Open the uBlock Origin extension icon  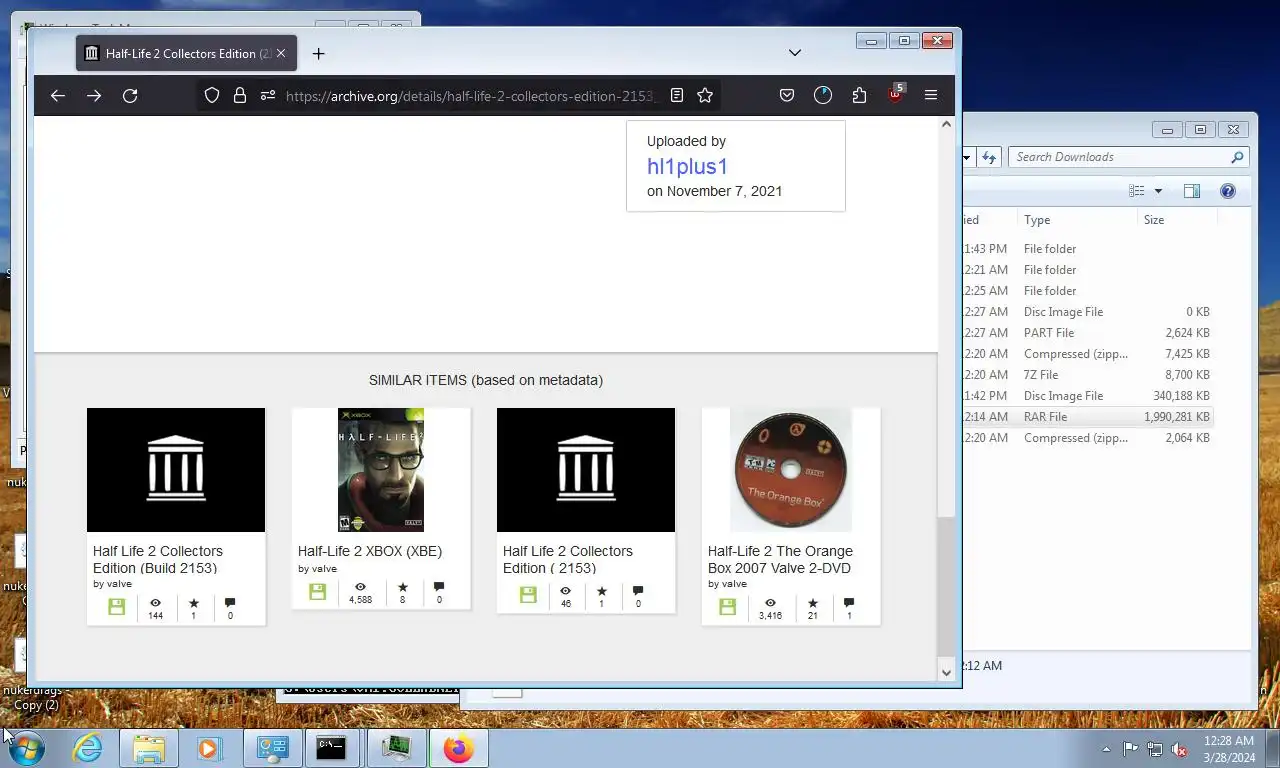pyautogui.click(x=895, y=95)
